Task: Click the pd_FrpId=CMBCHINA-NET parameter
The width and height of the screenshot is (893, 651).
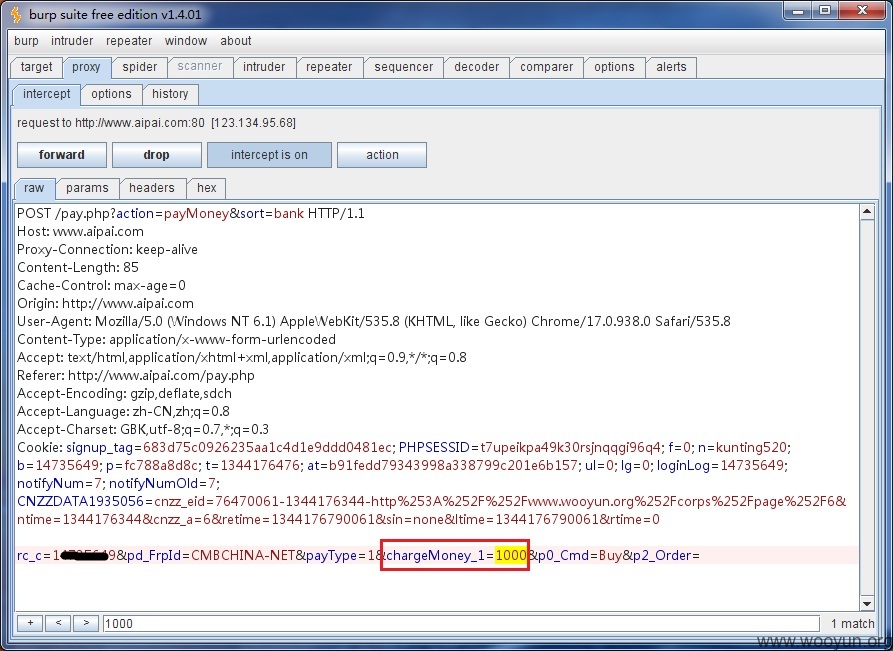Action: pos(211,555)
